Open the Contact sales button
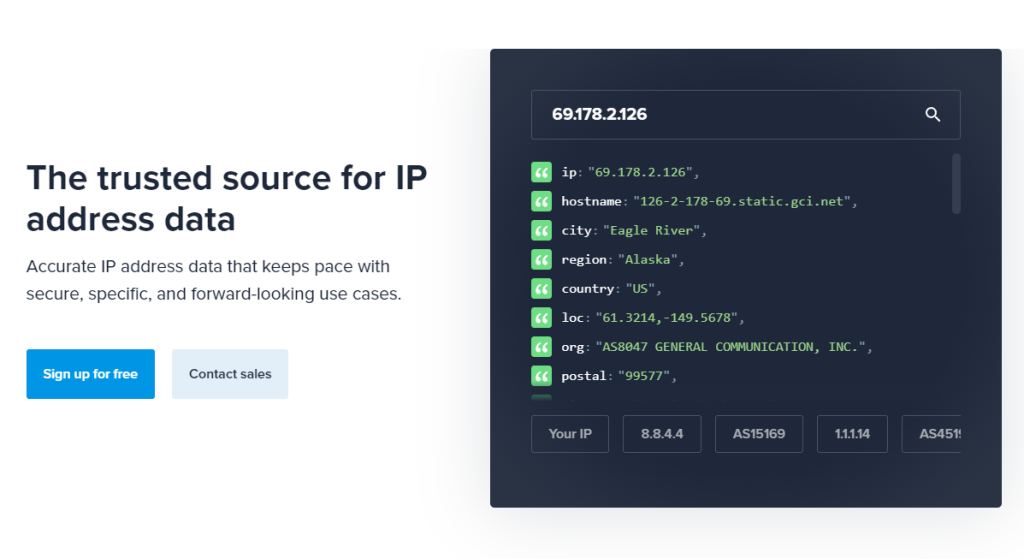Image resolution: width=1024 pixels, height=559 pixels. [230, 374]
